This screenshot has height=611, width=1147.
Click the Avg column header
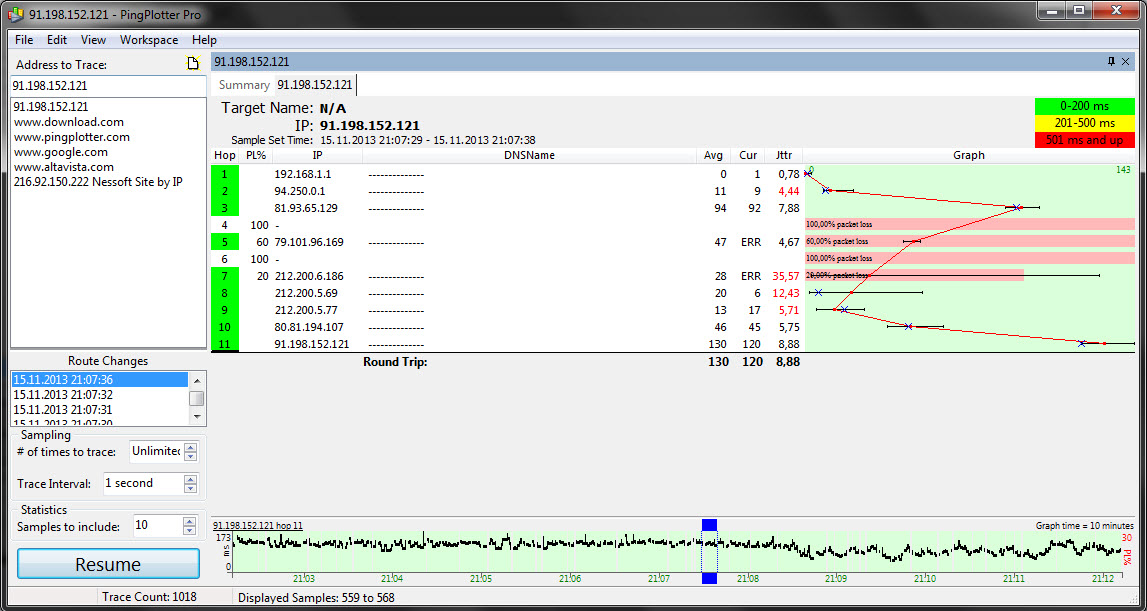coord(713,155)
